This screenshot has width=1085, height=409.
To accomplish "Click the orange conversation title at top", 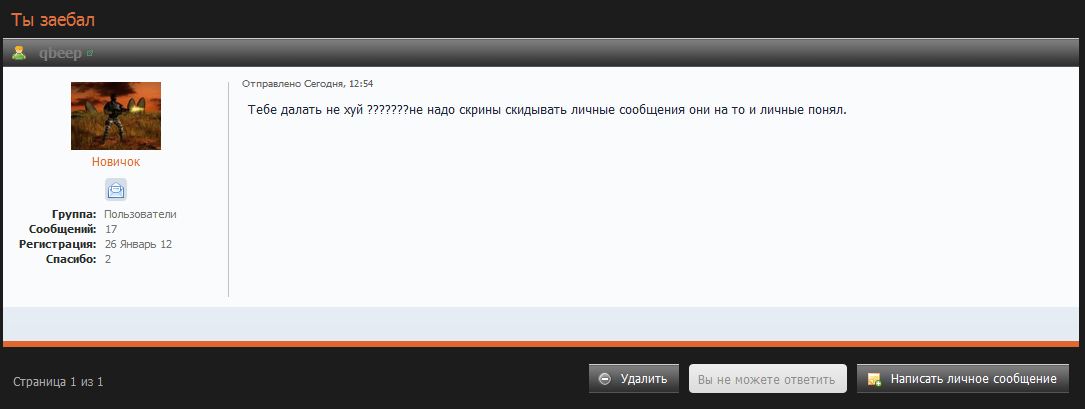I will click(53, 19).
